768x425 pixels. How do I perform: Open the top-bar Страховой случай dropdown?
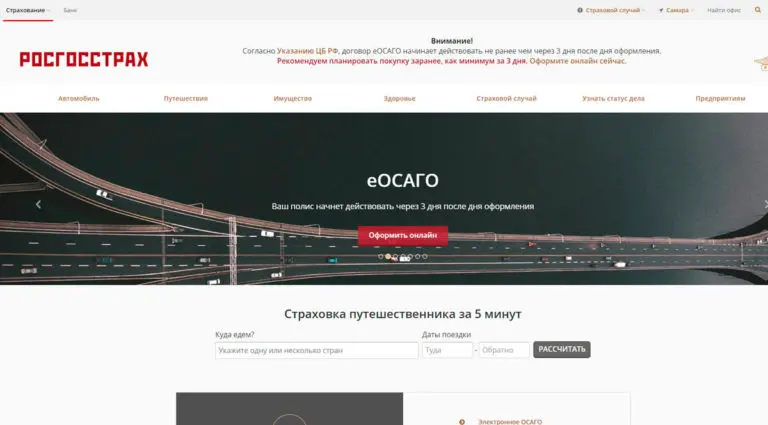pyautogui.click(x=611, y=10)
